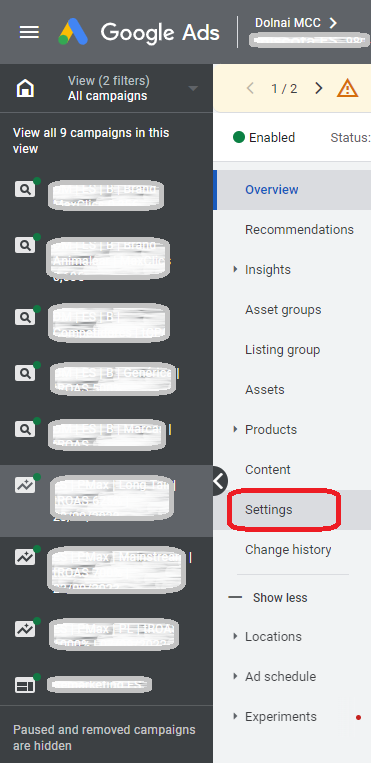Open the Enabled campaign status selector

[x=264, y=138]
